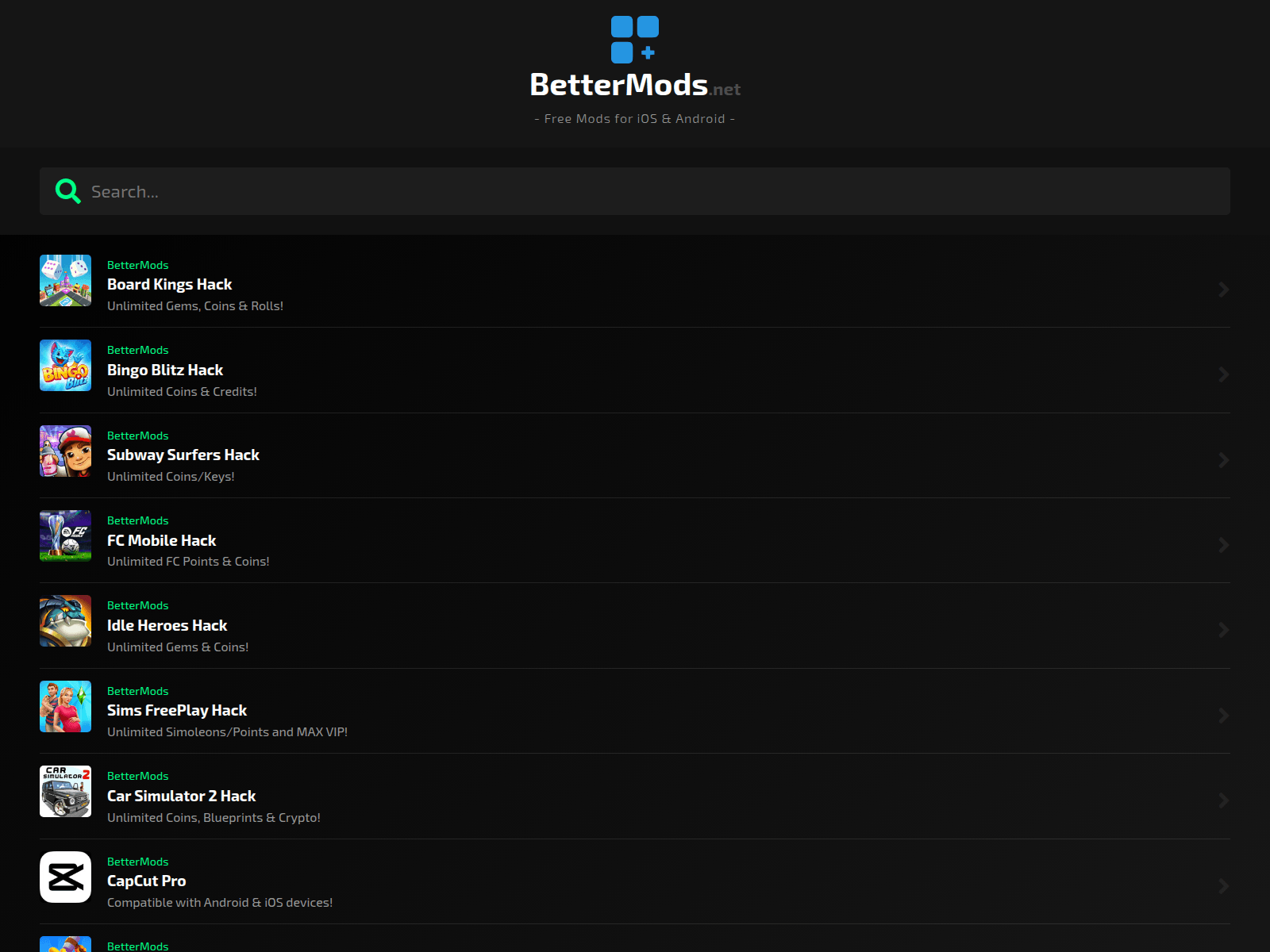Screen dimensions: 1270x952
Task: Click 'Unlimited Simoleons/Points and MAX VIP!' text
Action: pos(227,732)
